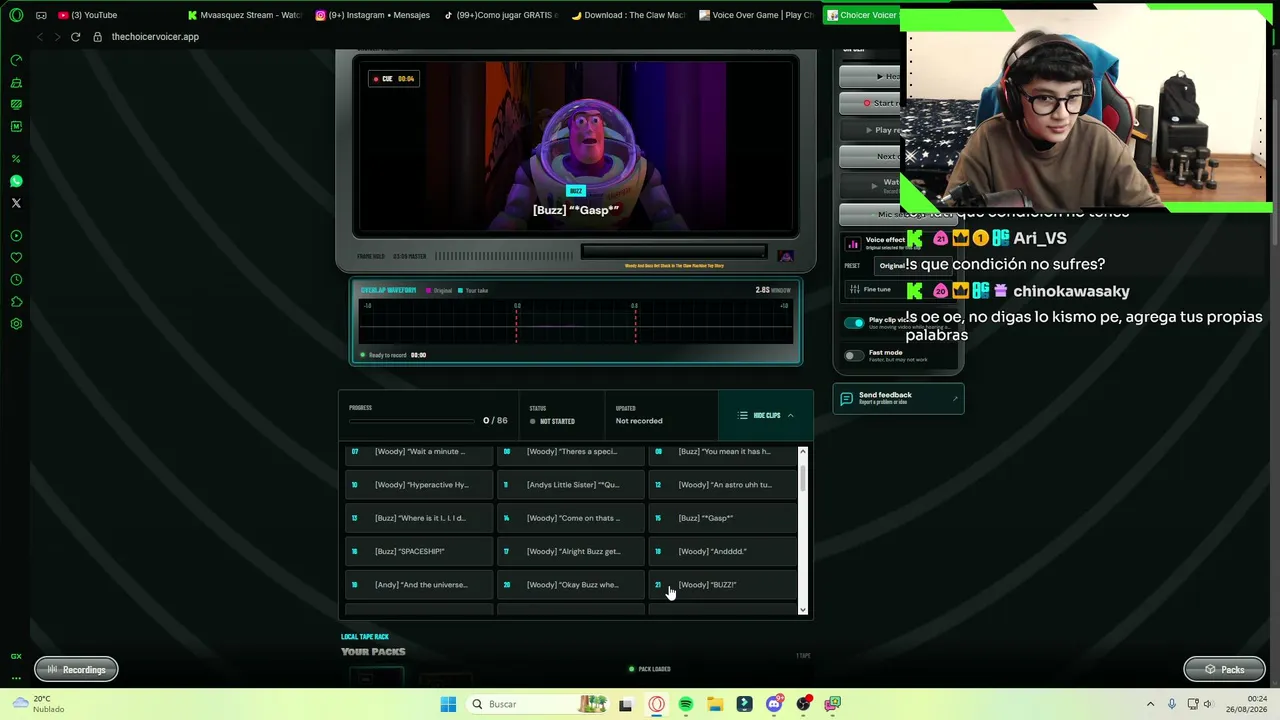Select clip 11 Andys Little Sister
Viewport: 1280px width, 720px height.
click(571, 485)
